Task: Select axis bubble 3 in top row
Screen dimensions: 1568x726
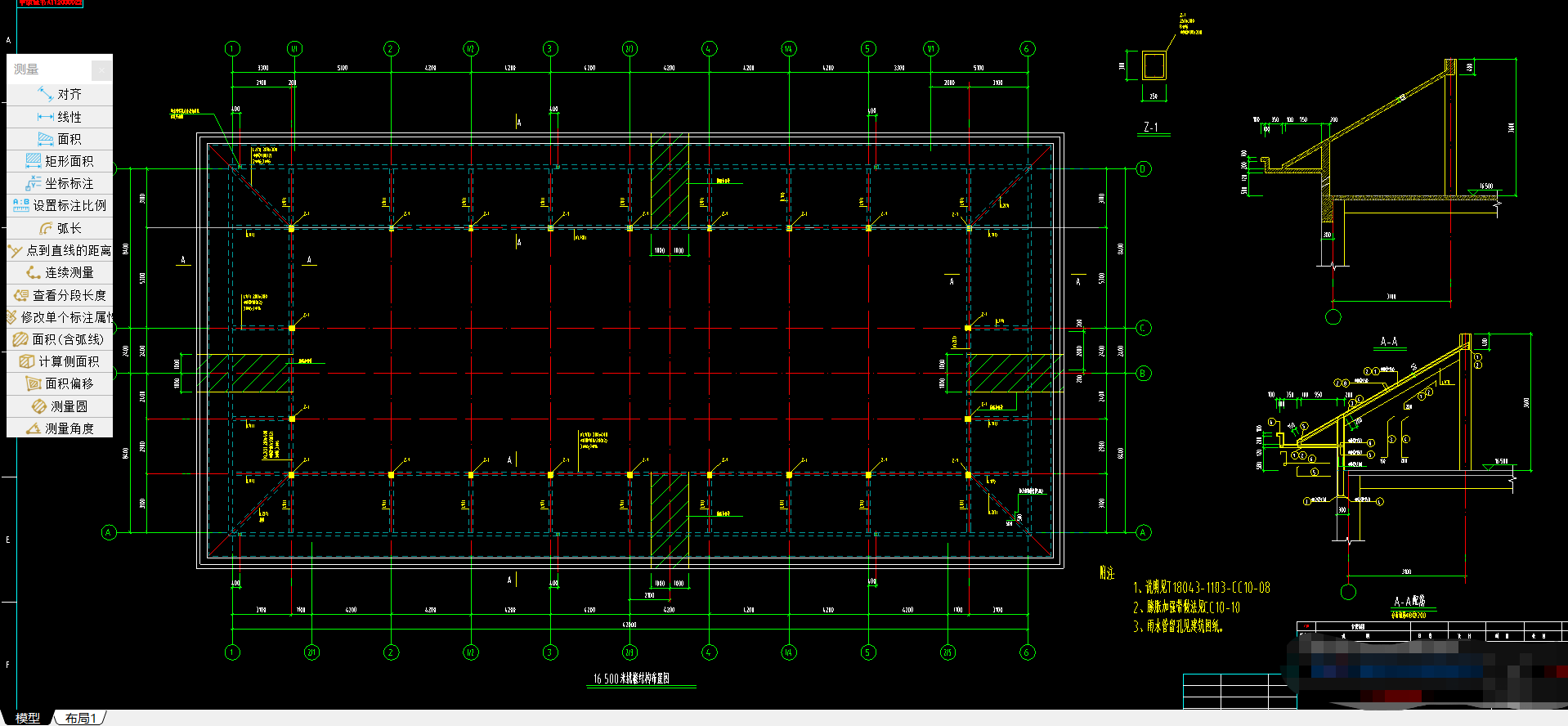Action: pyautogui.click(x=550, y=49)
